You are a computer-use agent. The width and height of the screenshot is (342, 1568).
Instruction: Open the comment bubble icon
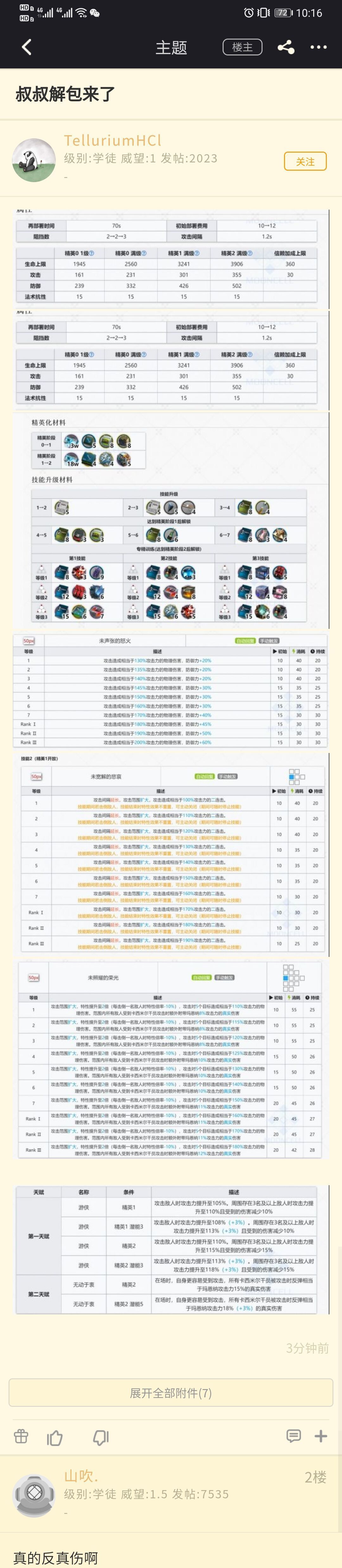pos(293,1436)
